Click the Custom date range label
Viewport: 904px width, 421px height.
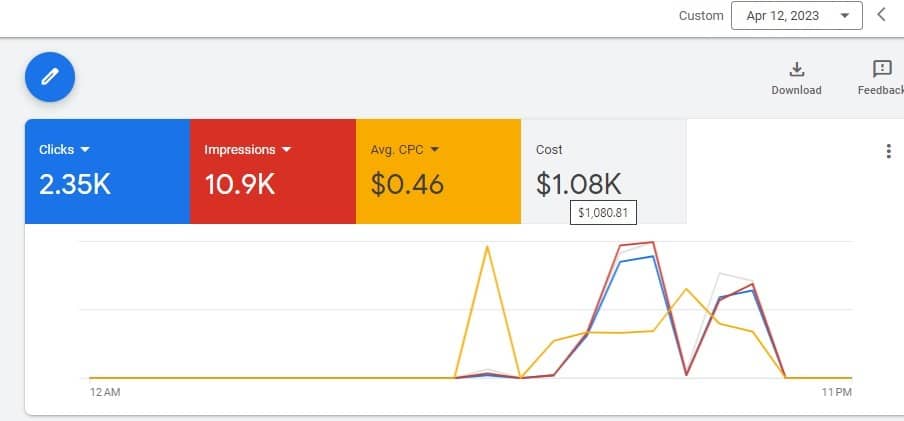pyautogui.click(x=700, y=16)
